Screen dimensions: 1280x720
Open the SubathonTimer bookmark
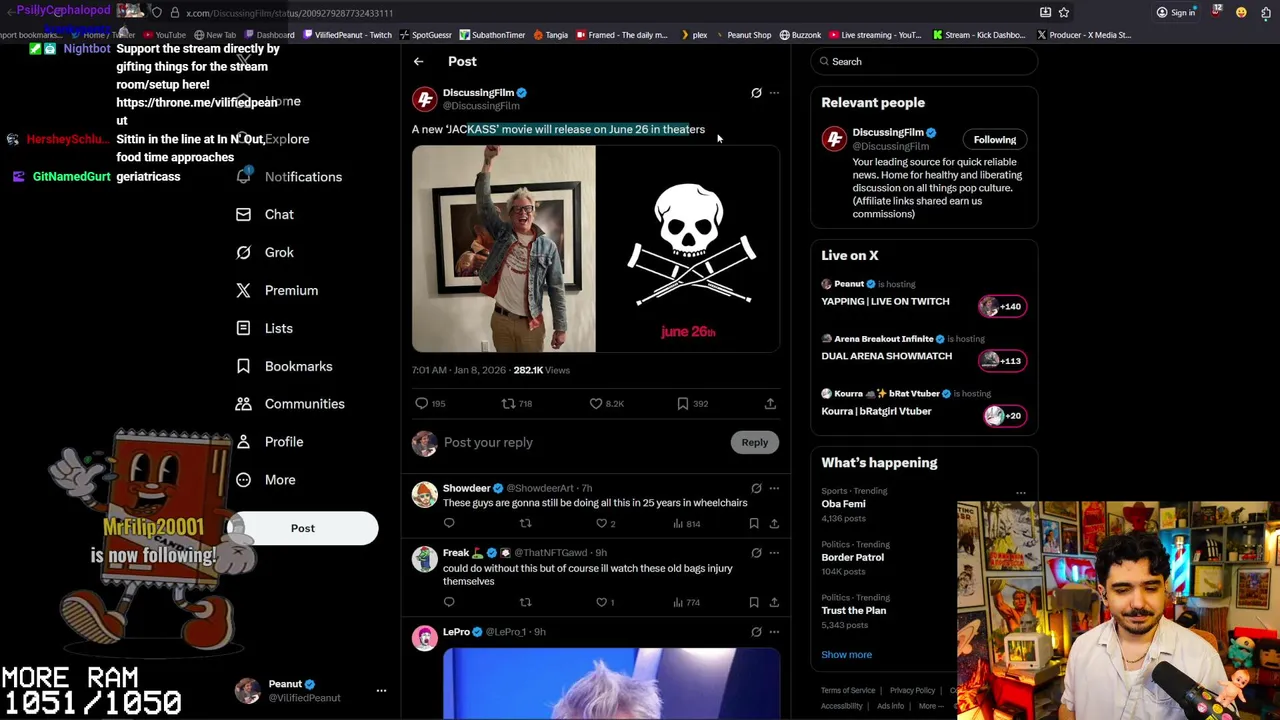(x=492, y=35)
